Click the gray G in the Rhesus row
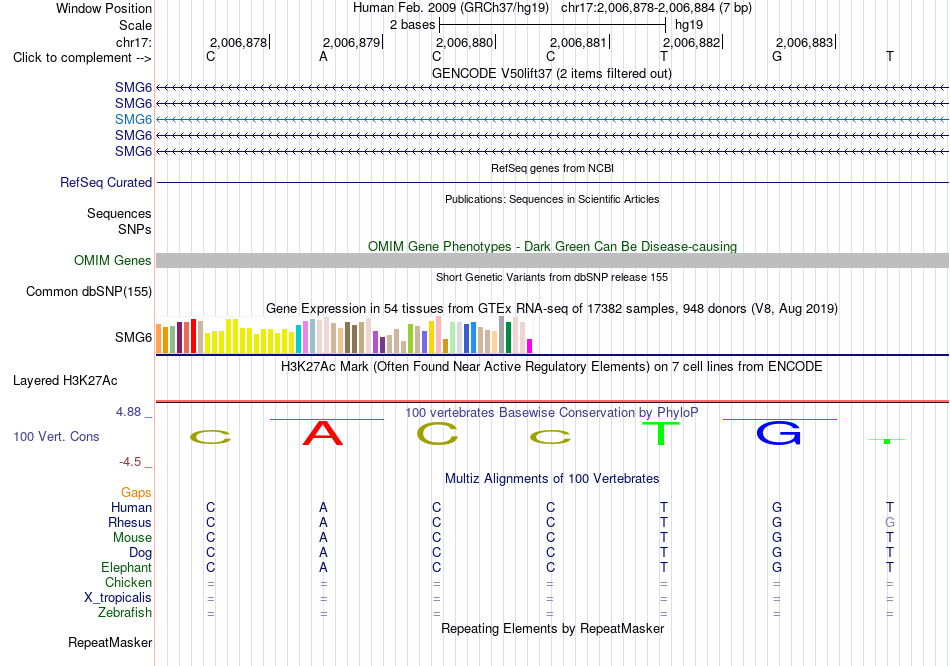This screenshot has height=666, width=950. tap(889, 522)
